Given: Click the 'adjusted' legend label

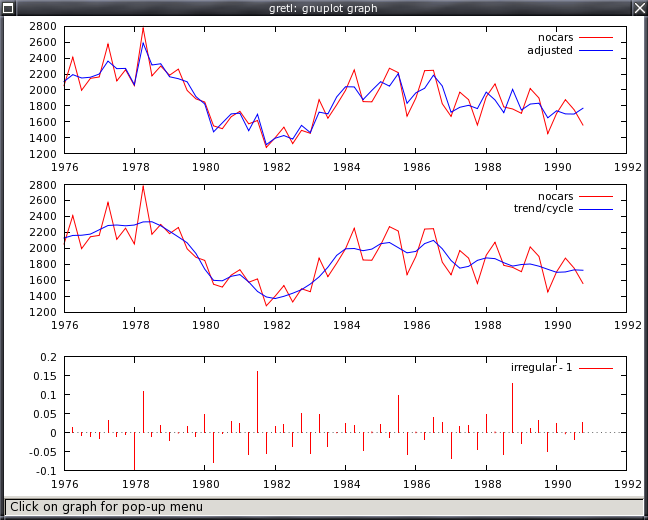Looking at the screenshot, I should (549, 49).
